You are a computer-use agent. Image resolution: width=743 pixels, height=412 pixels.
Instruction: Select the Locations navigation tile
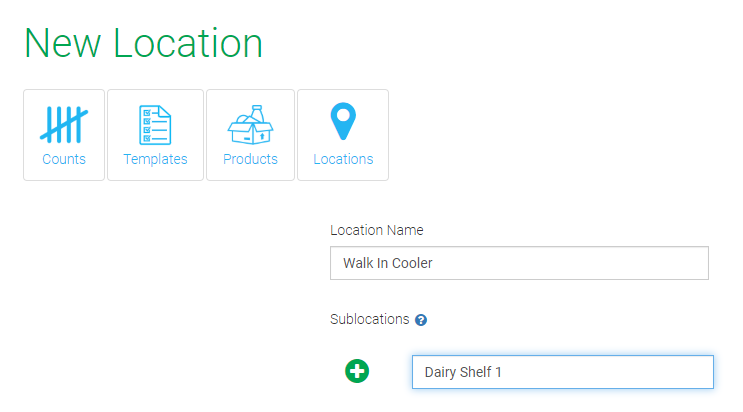(343, 135)
